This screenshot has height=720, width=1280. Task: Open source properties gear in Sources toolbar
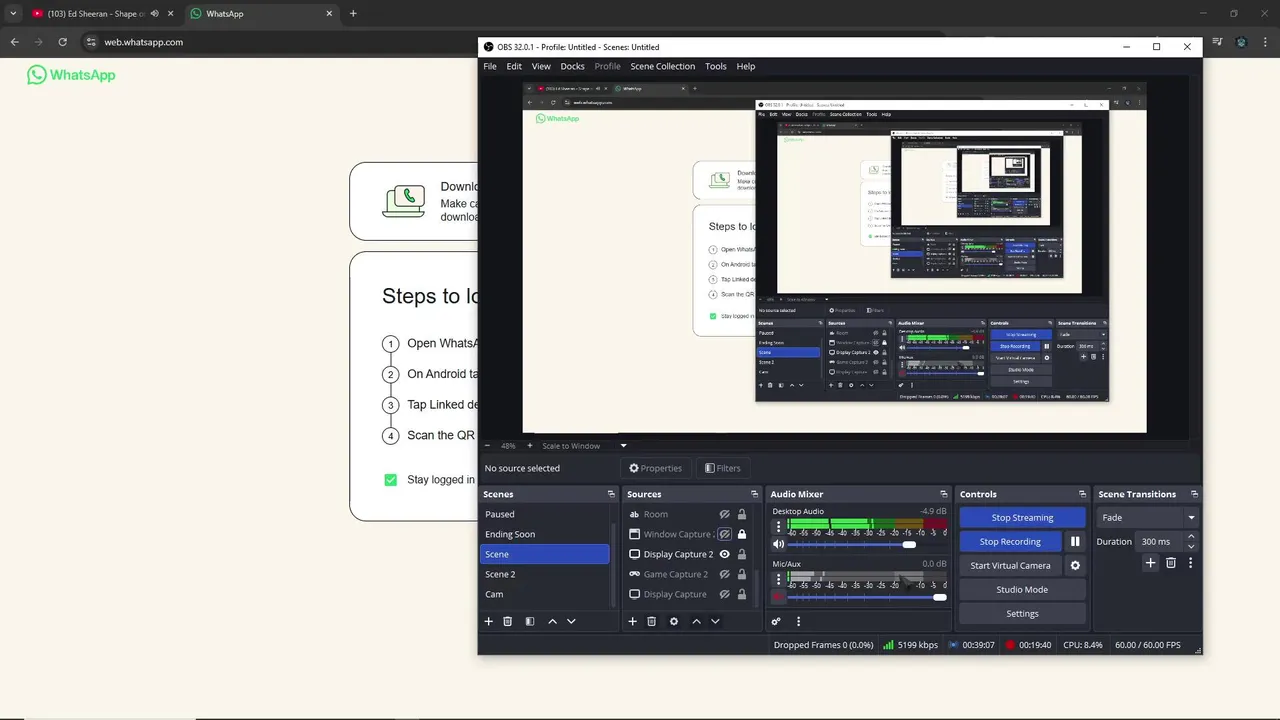[x=674, y=621]
